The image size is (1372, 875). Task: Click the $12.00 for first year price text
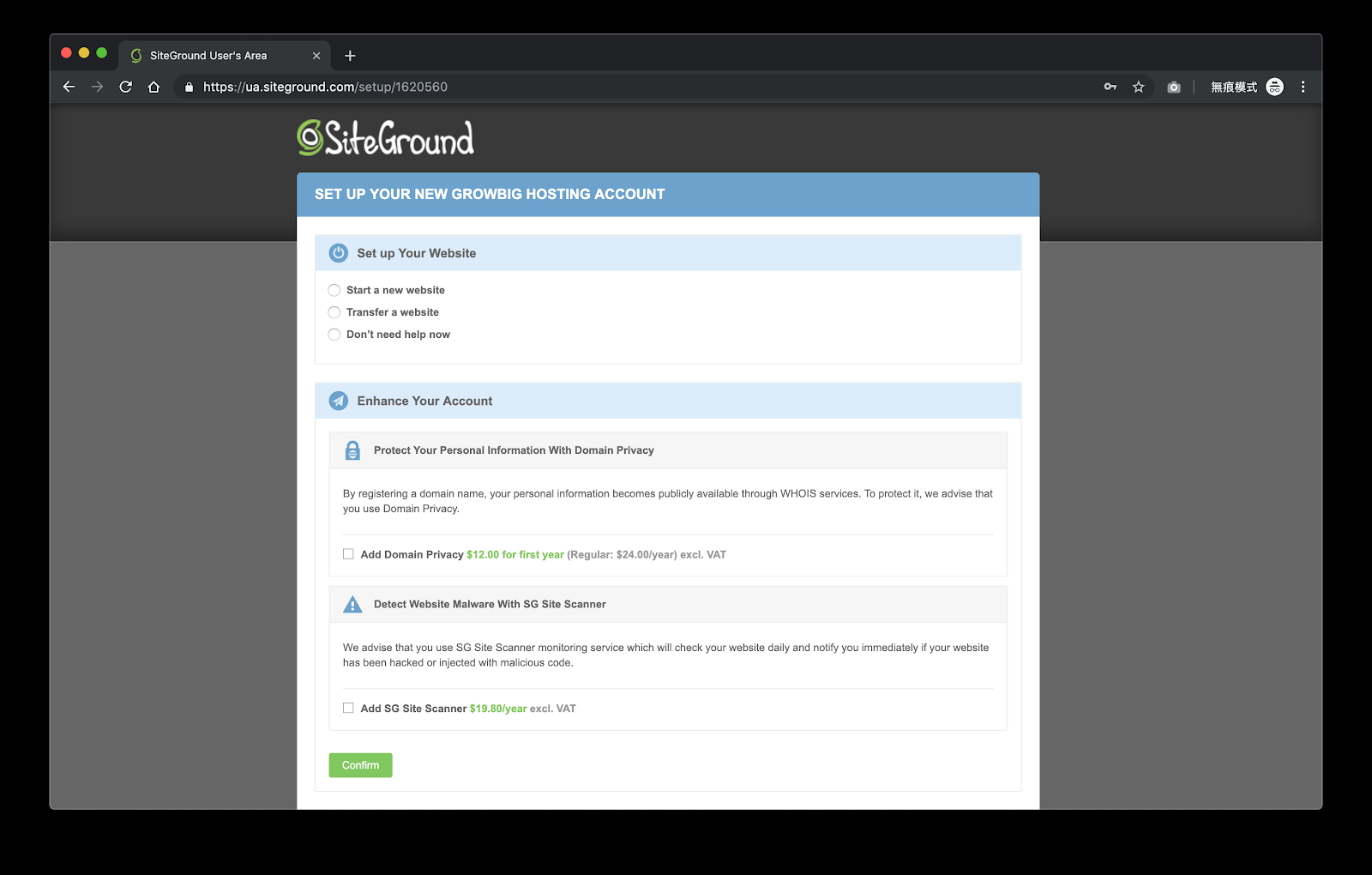tap(515, 555)
